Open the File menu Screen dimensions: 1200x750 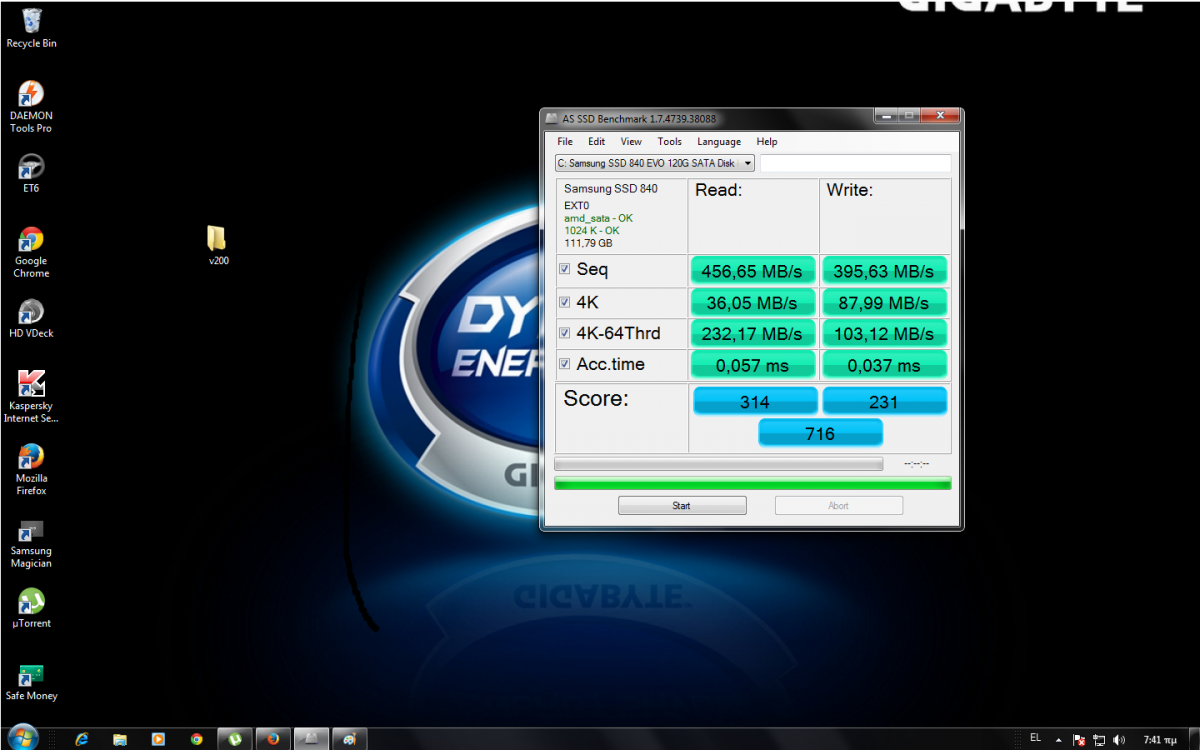point(565,142)
